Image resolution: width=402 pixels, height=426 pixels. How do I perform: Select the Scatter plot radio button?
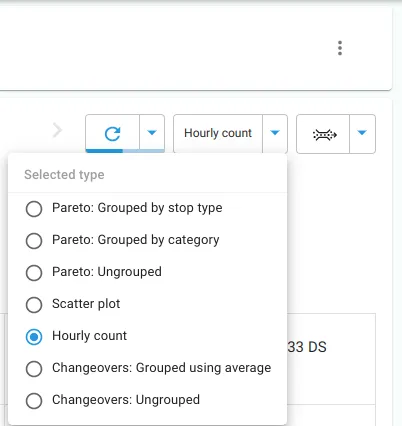(34, 305)
